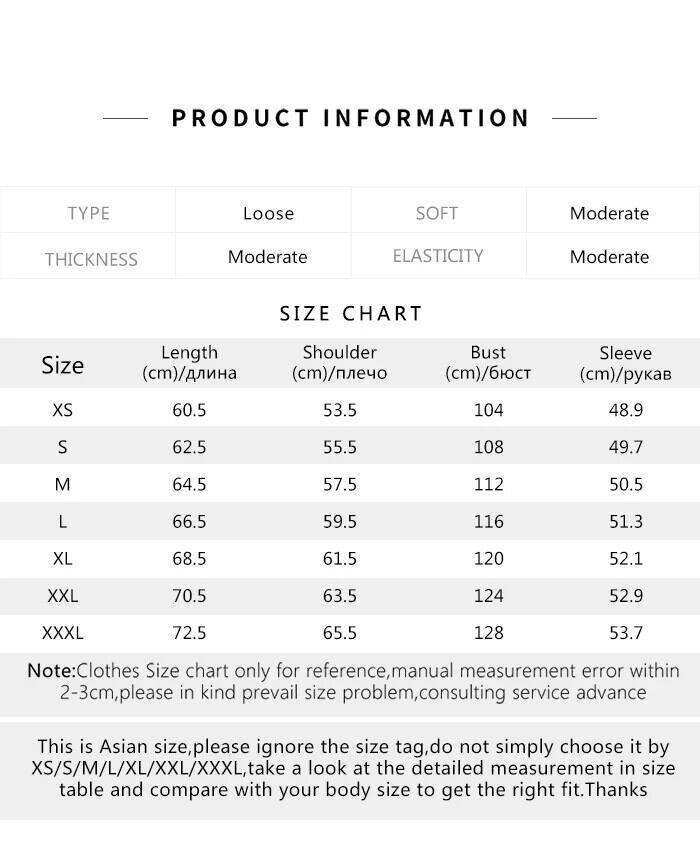Image resolution: width=700 pixels, height=845 pixels.
Task: Click the ELASTICITY label cell
Action: [x=438, y=256]
